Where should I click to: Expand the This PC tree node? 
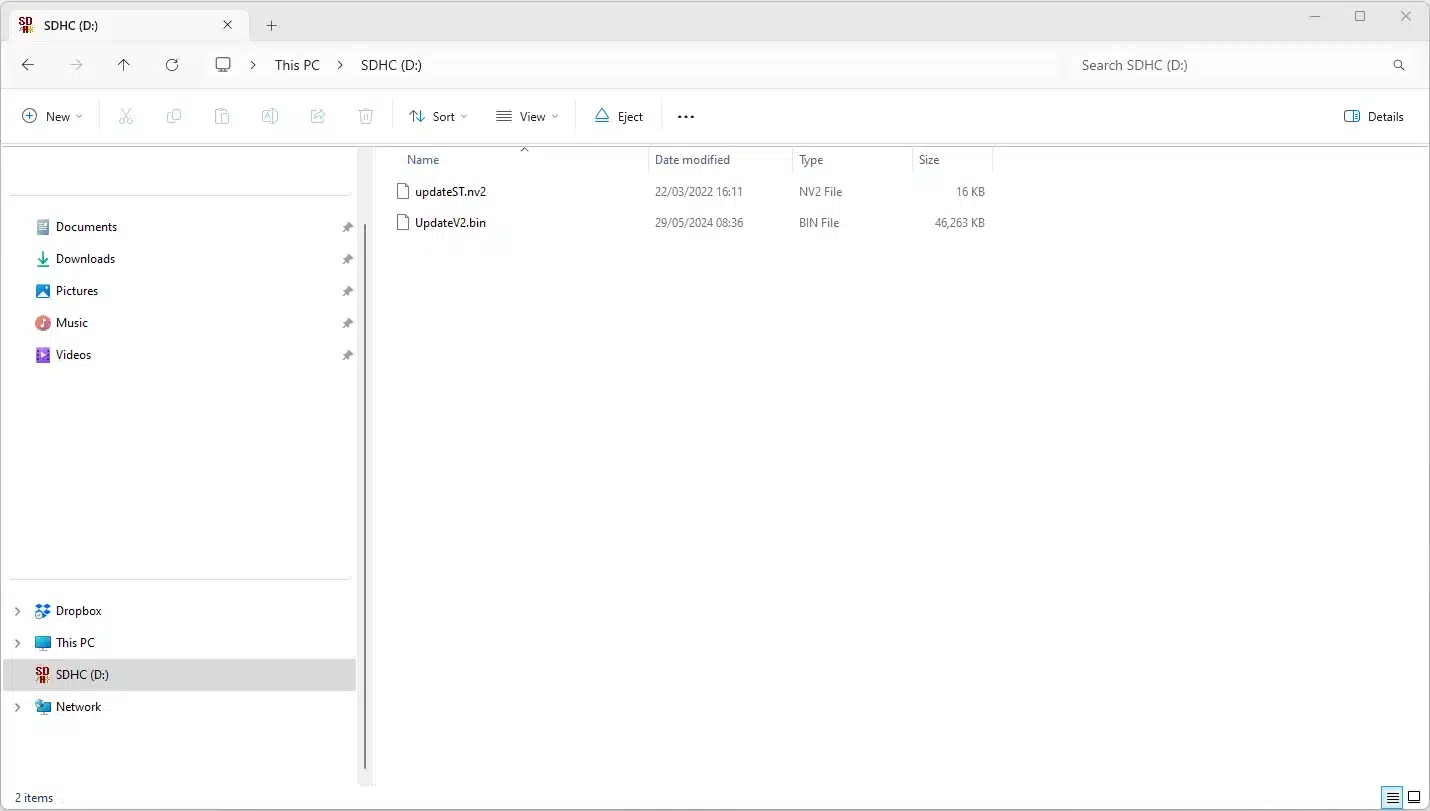click(17, 643)
